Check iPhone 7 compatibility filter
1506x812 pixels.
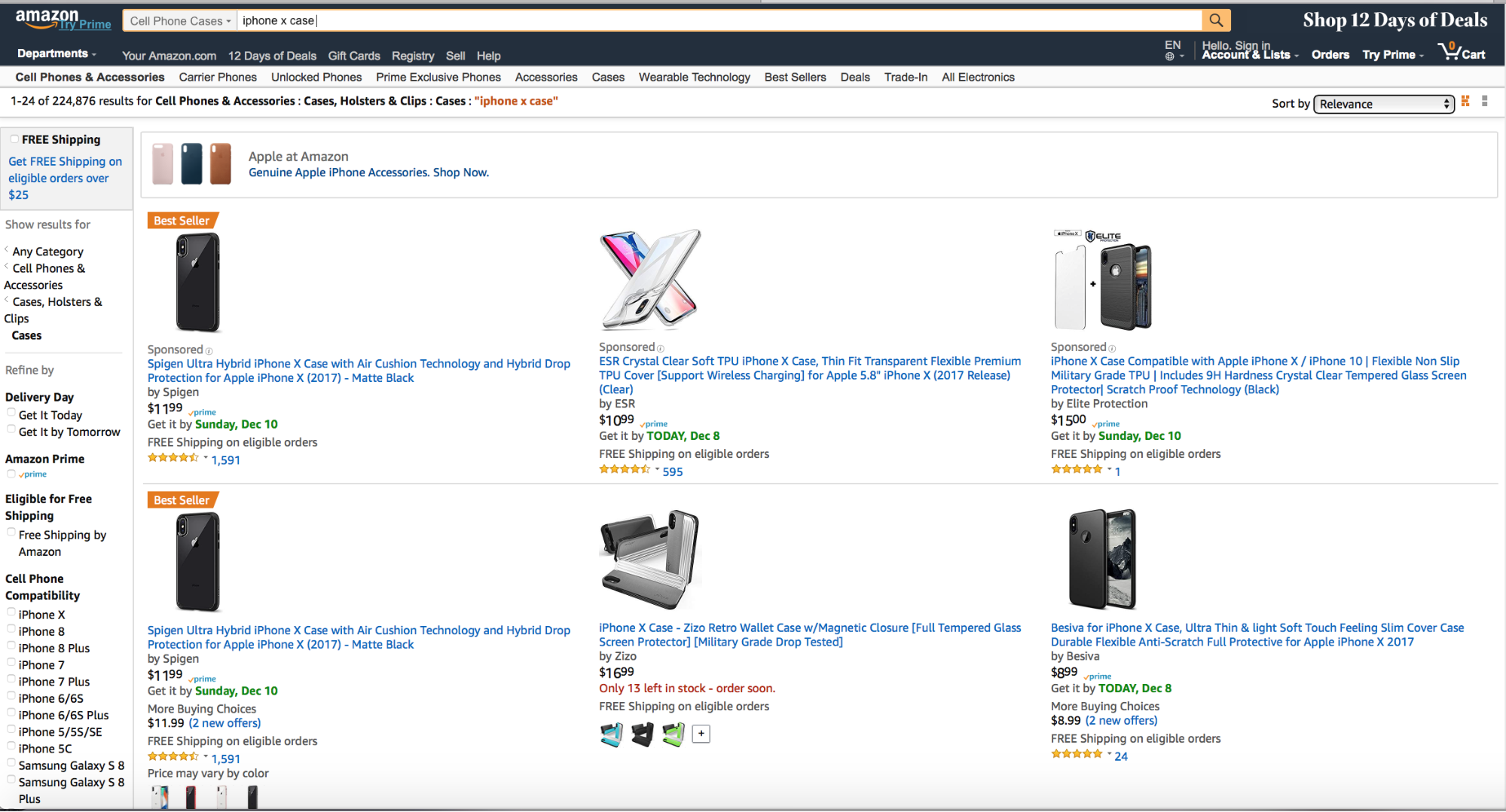[x=11, y=662]
